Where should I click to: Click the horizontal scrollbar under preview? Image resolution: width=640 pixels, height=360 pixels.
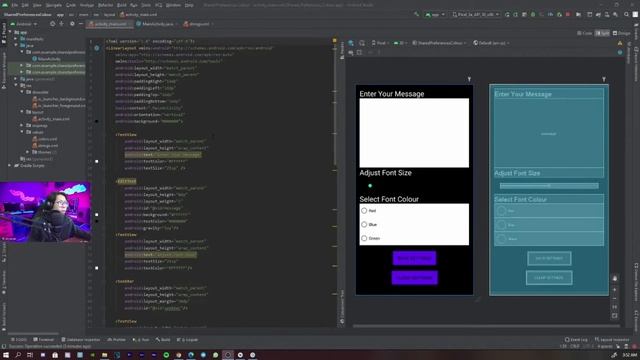coord(486,326)
